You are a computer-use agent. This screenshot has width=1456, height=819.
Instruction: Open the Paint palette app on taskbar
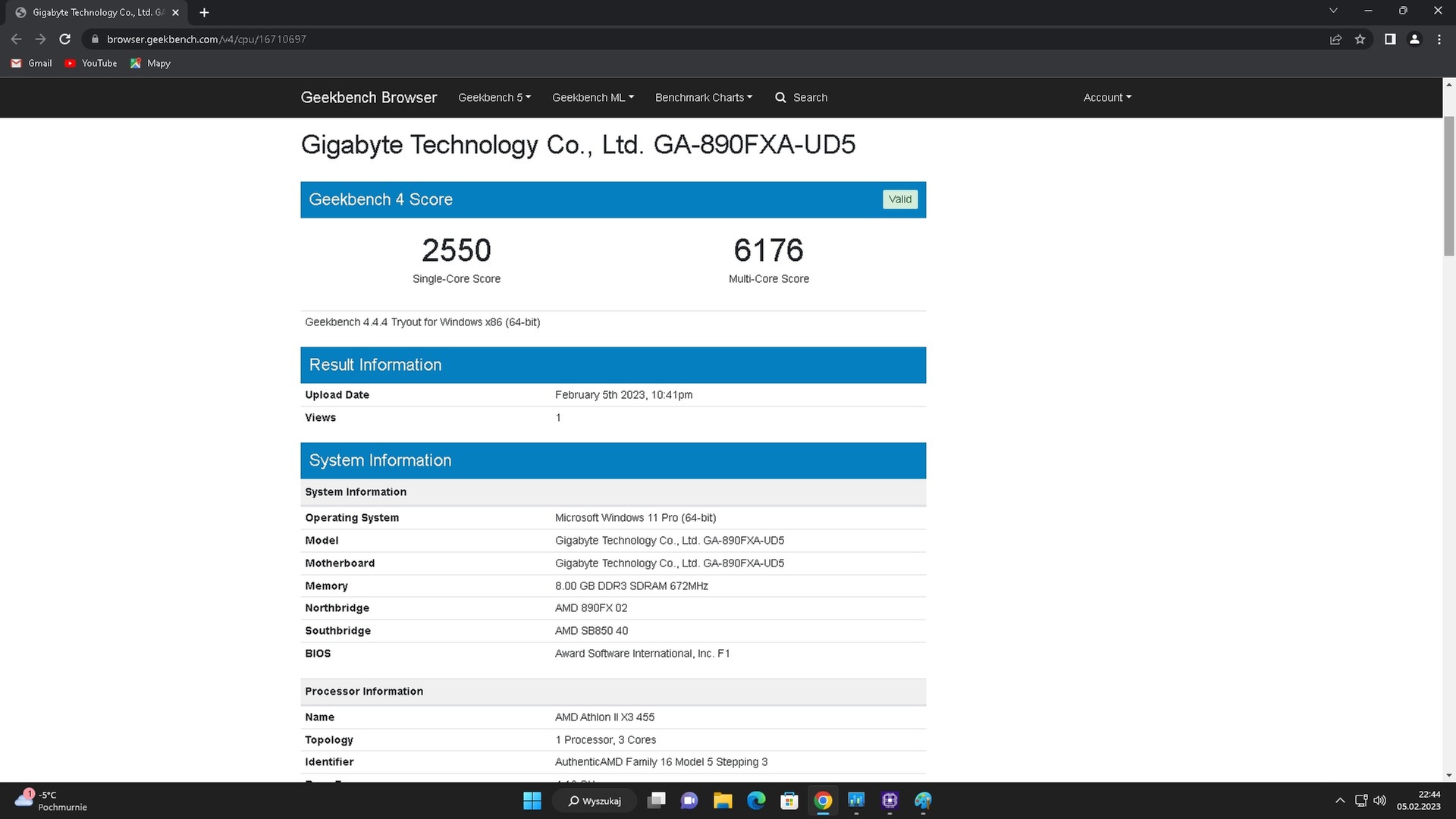923,801
